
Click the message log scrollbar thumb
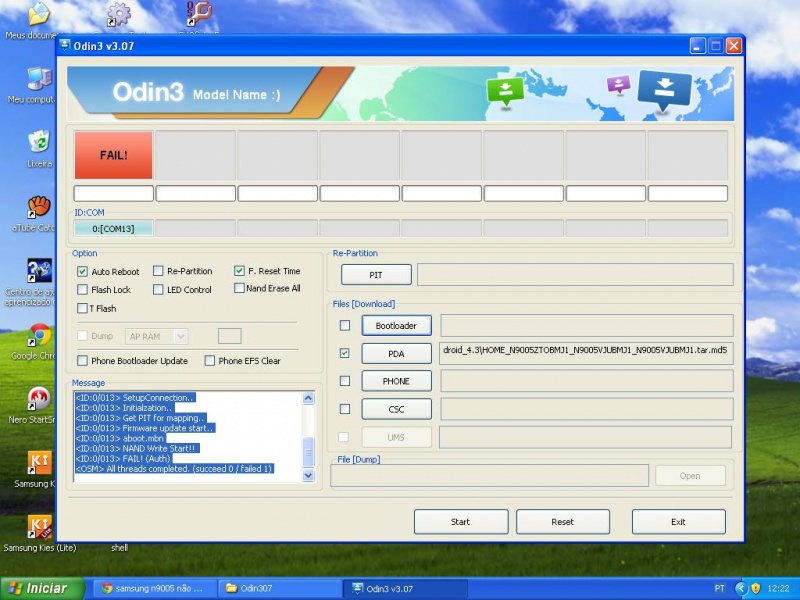[x=308, y=452]
